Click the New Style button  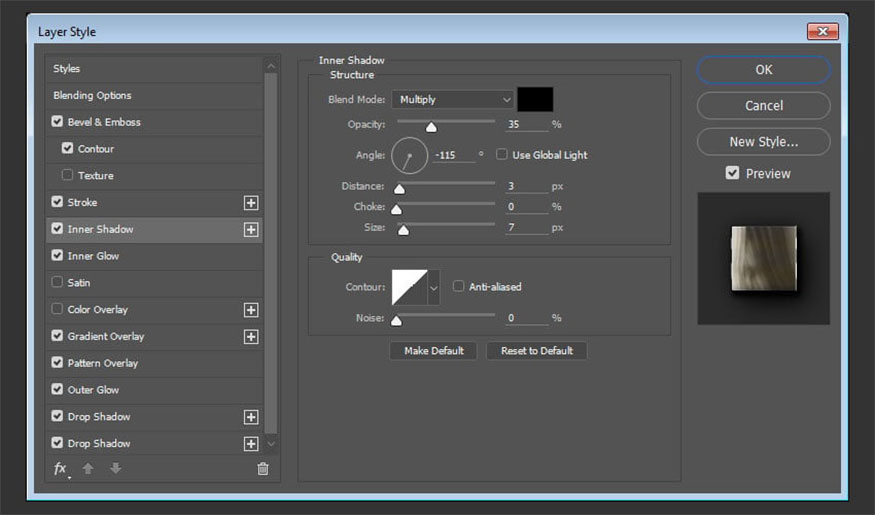(763, 142)
